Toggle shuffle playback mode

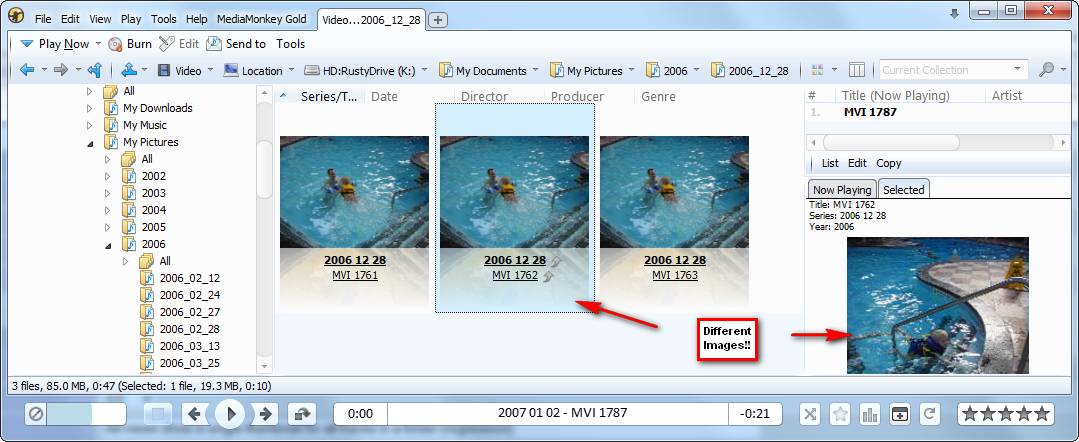[x=810, y=413]
